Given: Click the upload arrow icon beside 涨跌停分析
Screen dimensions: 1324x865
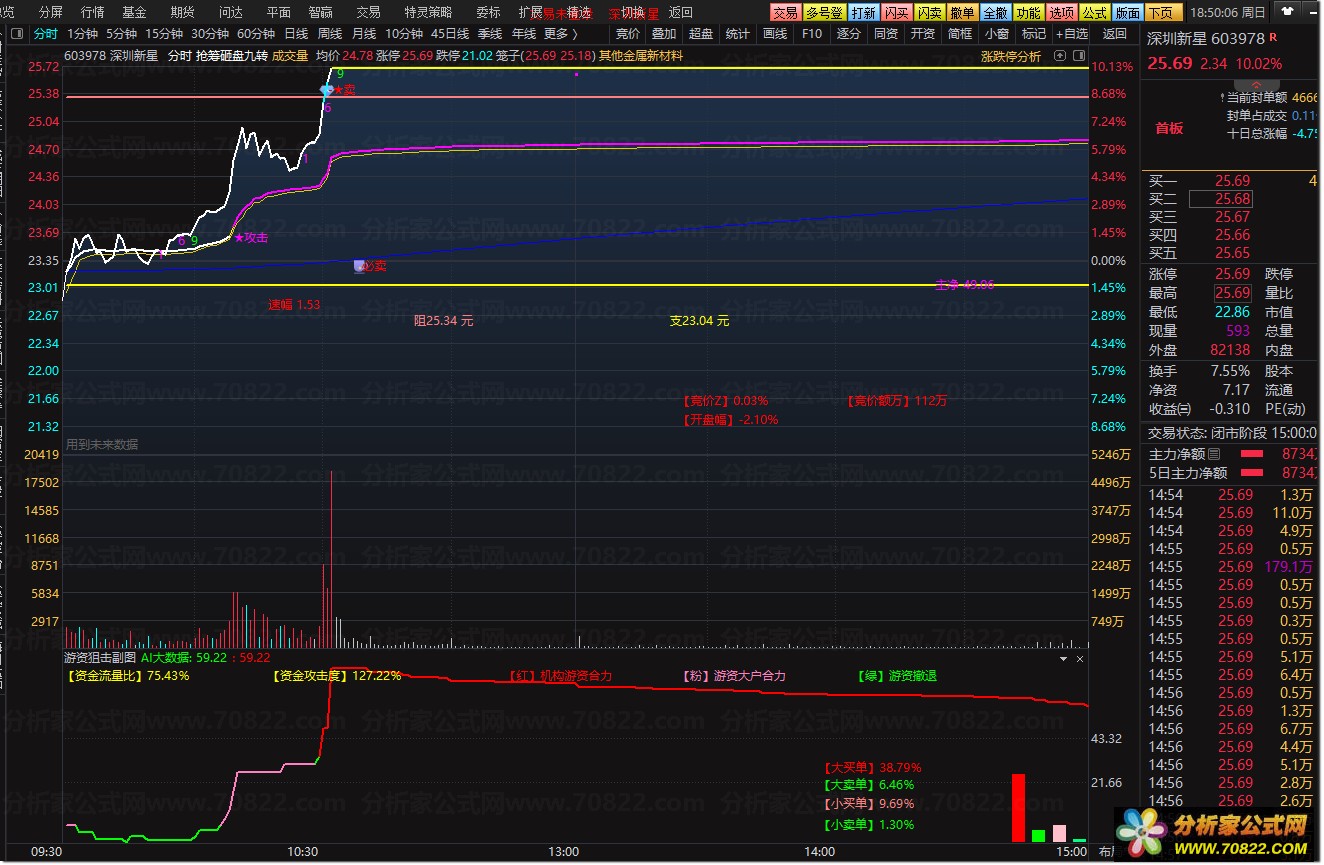Looking at the screenshot, I should tap(1060, 56).
